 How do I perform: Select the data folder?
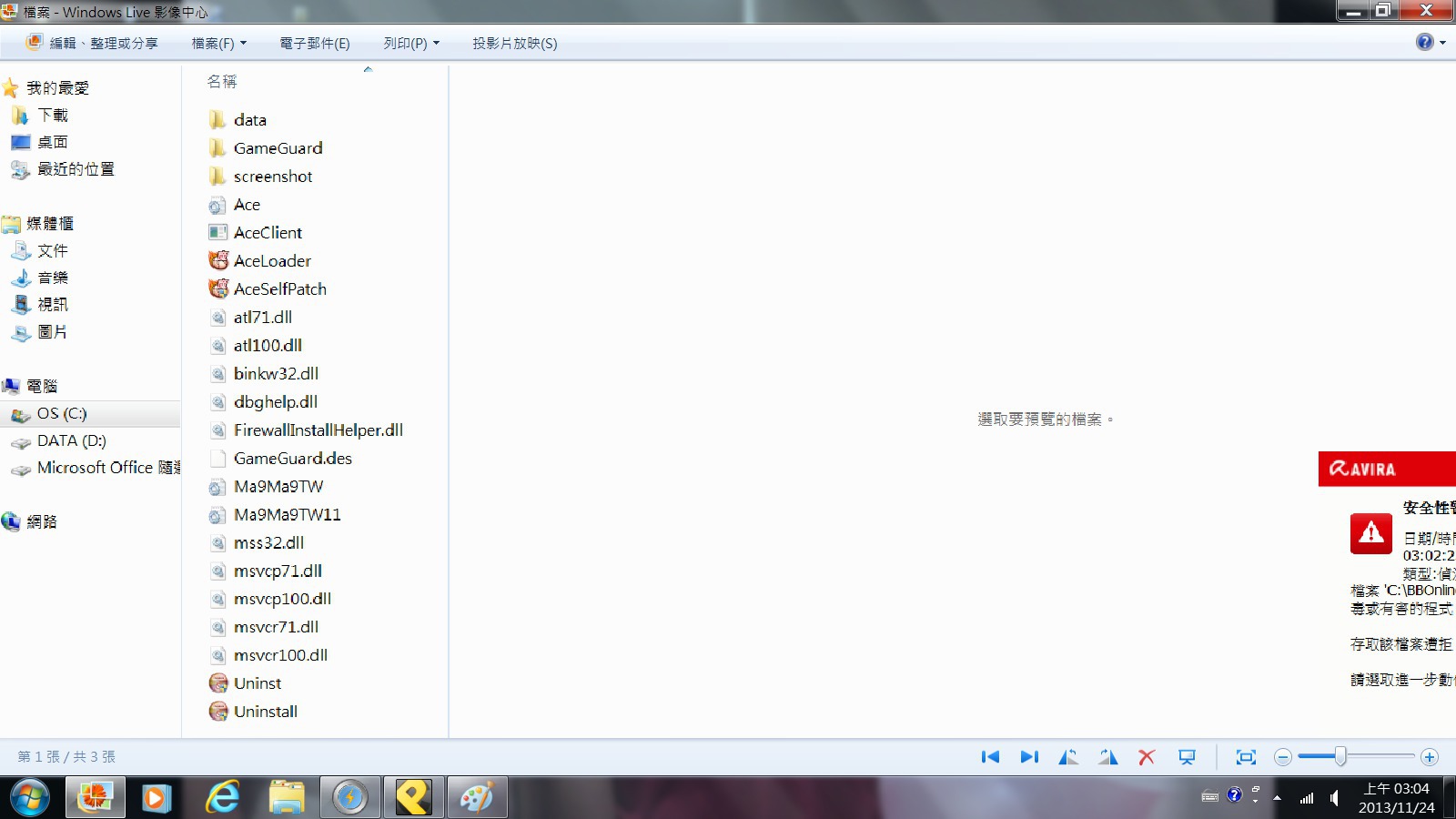click(x=249, y=120)
